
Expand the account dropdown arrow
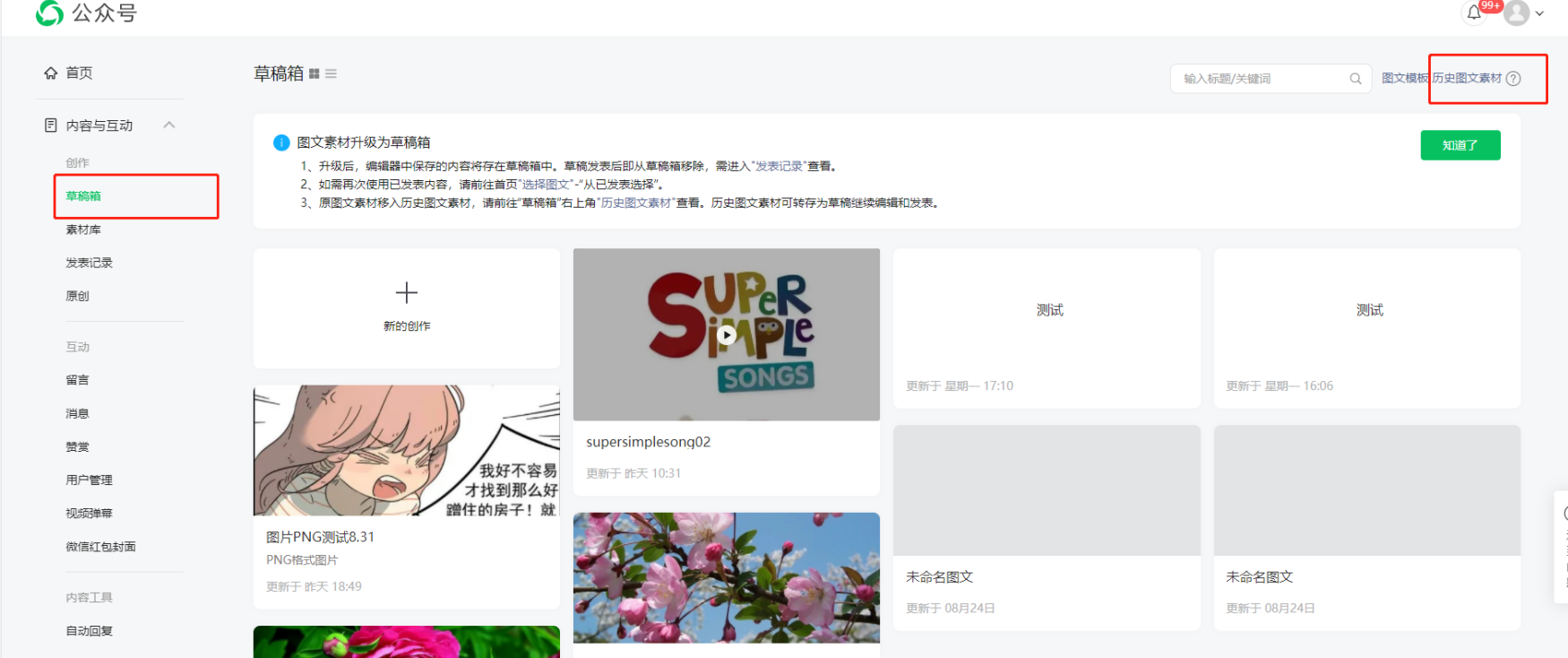coord(1539,13)
